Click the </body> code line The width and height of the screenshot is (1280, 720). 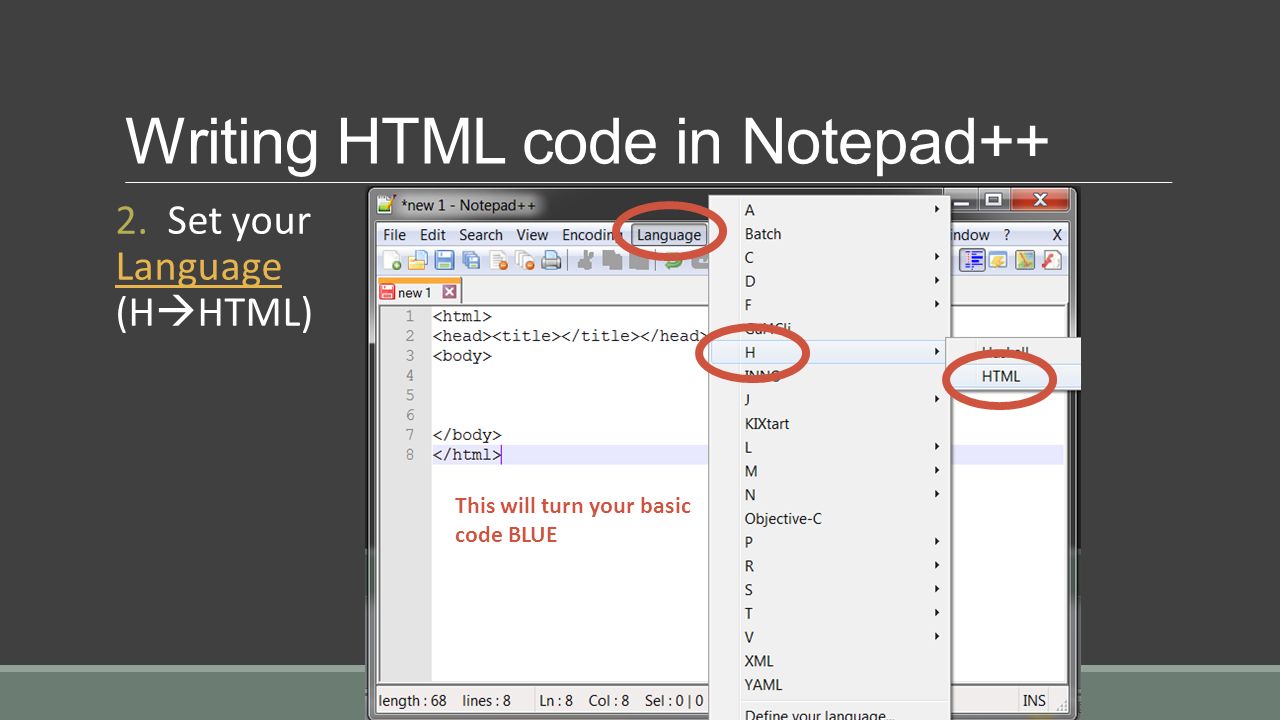(x=467, y=435)
